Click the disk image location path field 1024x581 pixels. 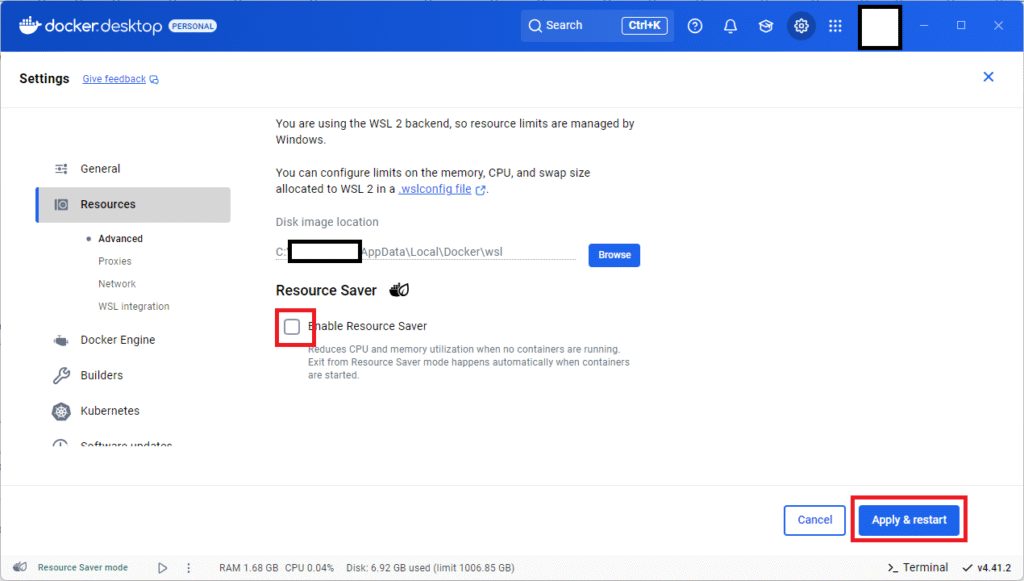pos(425,252)
